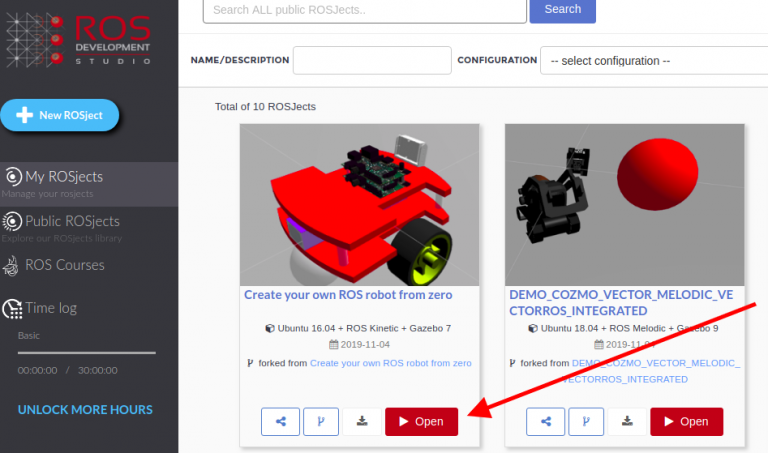768x453 pixels.
Task: Click the My ROSjects sidebar icon
Action: pos(13,176)
